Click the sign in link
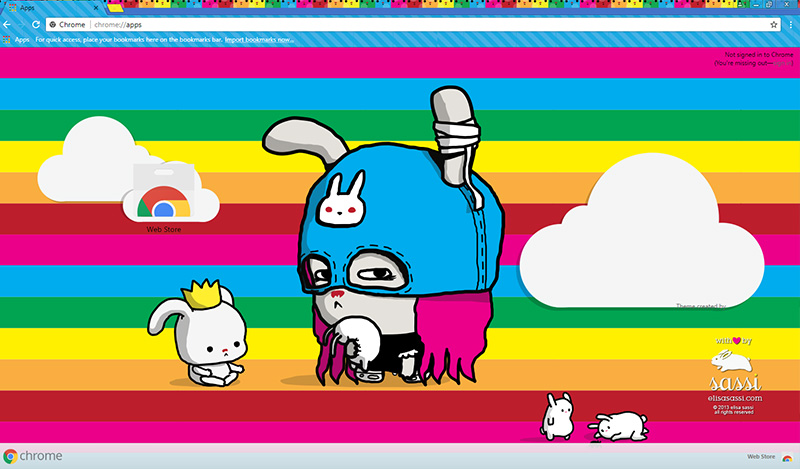The image size is (800, 469). pos(781,63)
